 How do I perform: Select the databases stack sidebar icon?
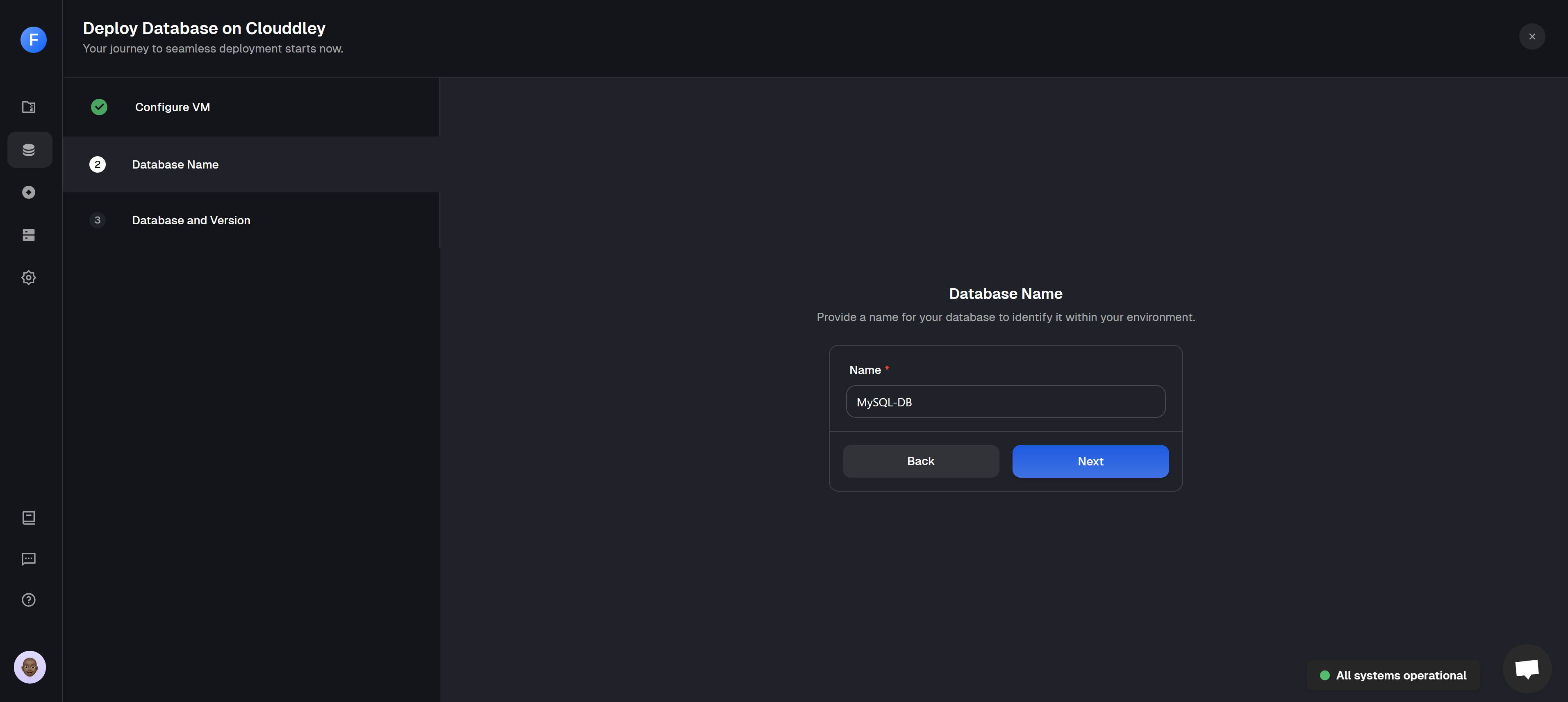tap(29, 150)
